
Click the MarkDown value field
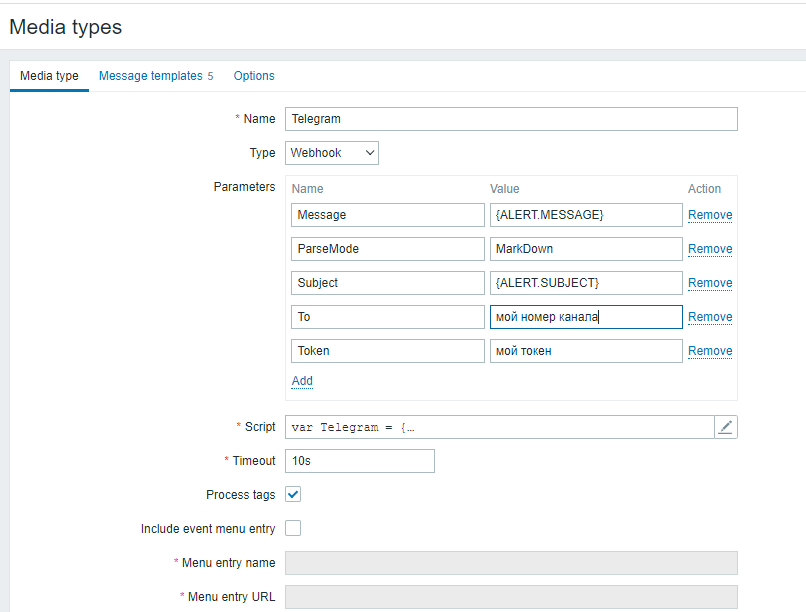(586, 249)
